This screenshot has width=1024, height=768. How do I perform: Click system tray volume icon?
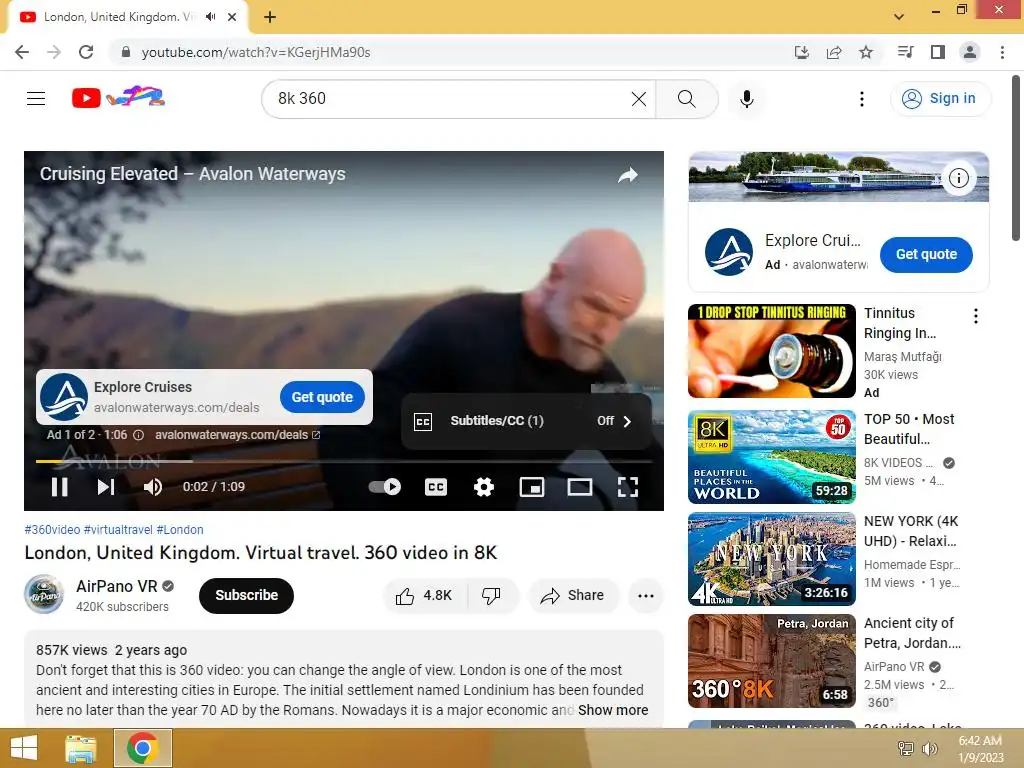tap(929, 748)
